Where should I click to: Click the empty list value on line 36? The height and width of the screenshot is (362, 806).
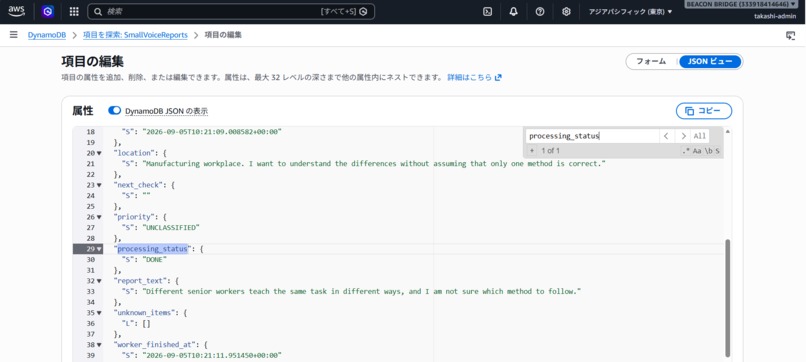tap(146, 323)
